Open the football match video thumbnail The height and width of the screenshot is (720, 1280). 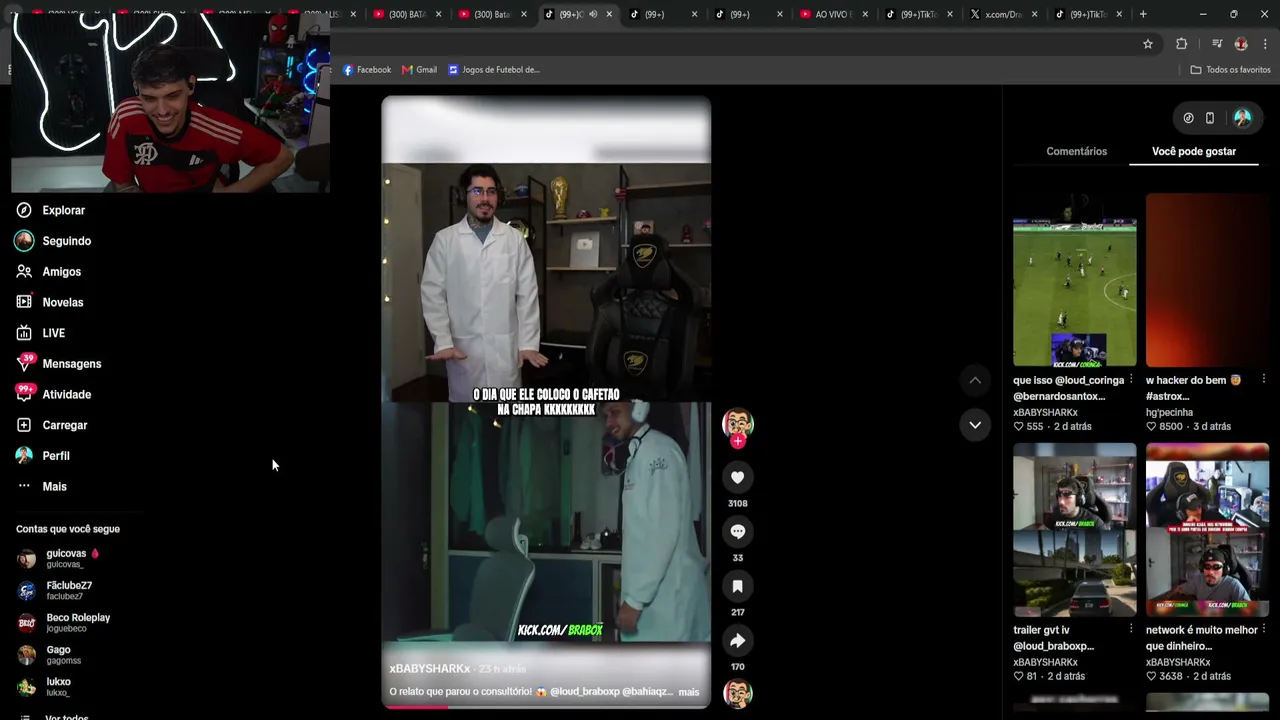[x=1074, y=280]
